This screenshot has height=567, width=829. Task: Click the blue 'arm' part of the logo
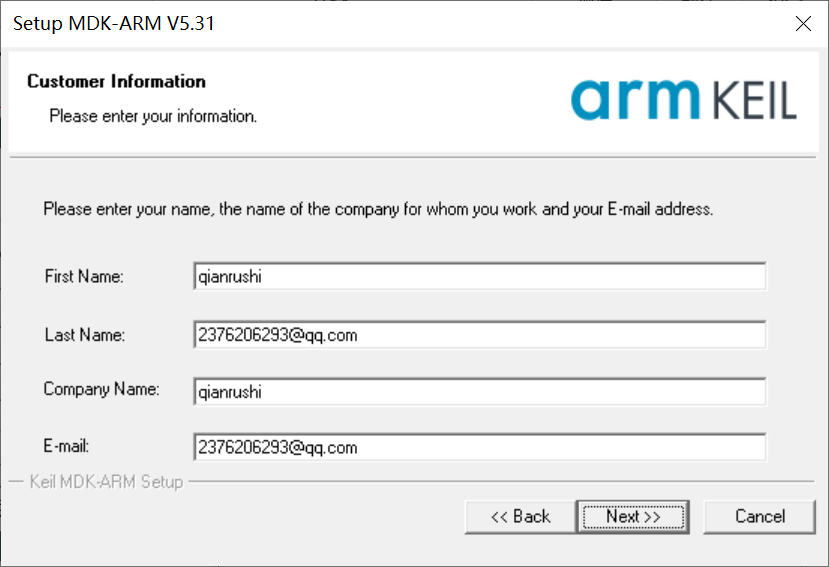coord(636,98)
